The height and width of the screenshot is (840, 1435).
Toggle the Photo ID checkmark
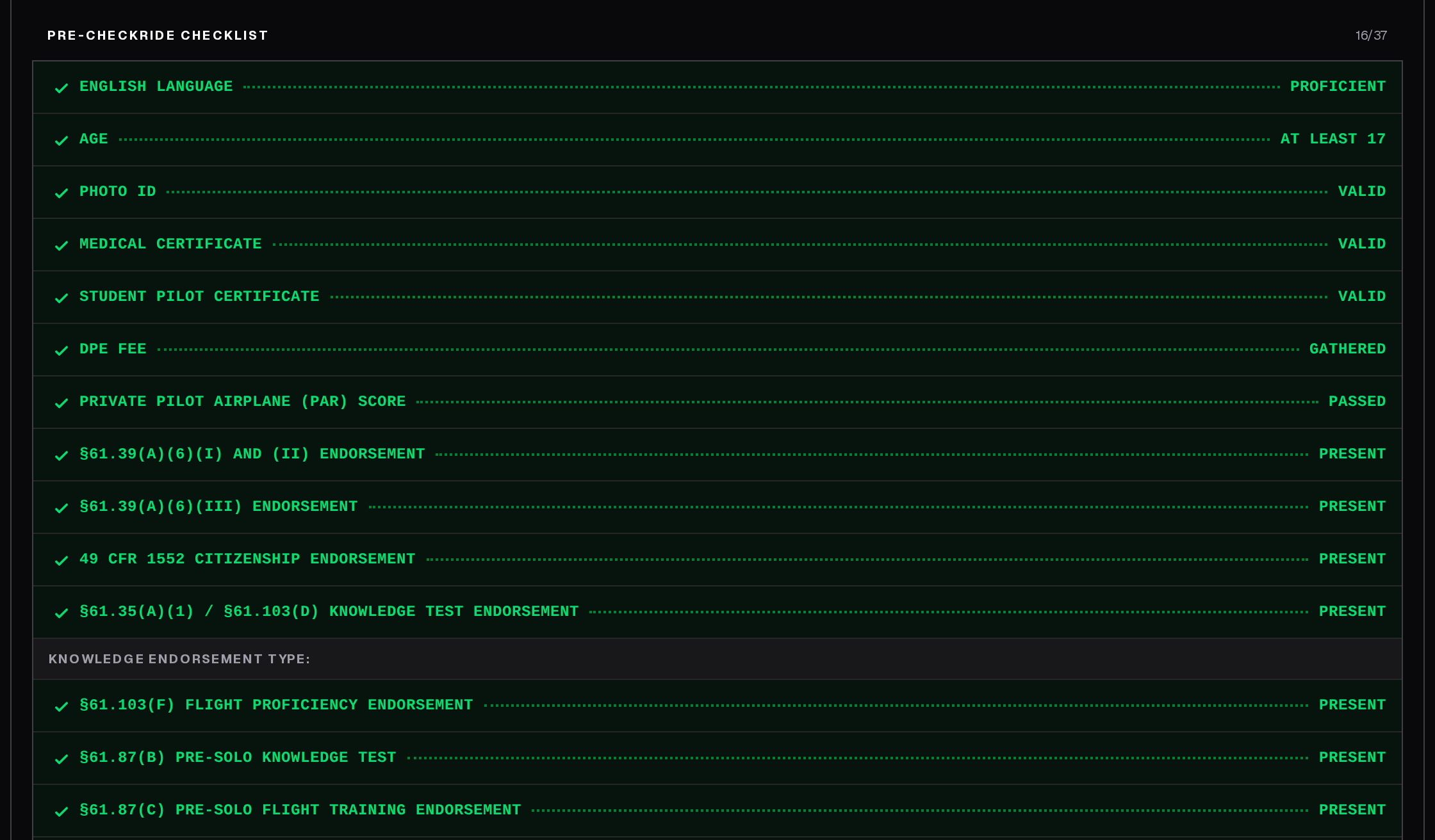click(61, 193)
